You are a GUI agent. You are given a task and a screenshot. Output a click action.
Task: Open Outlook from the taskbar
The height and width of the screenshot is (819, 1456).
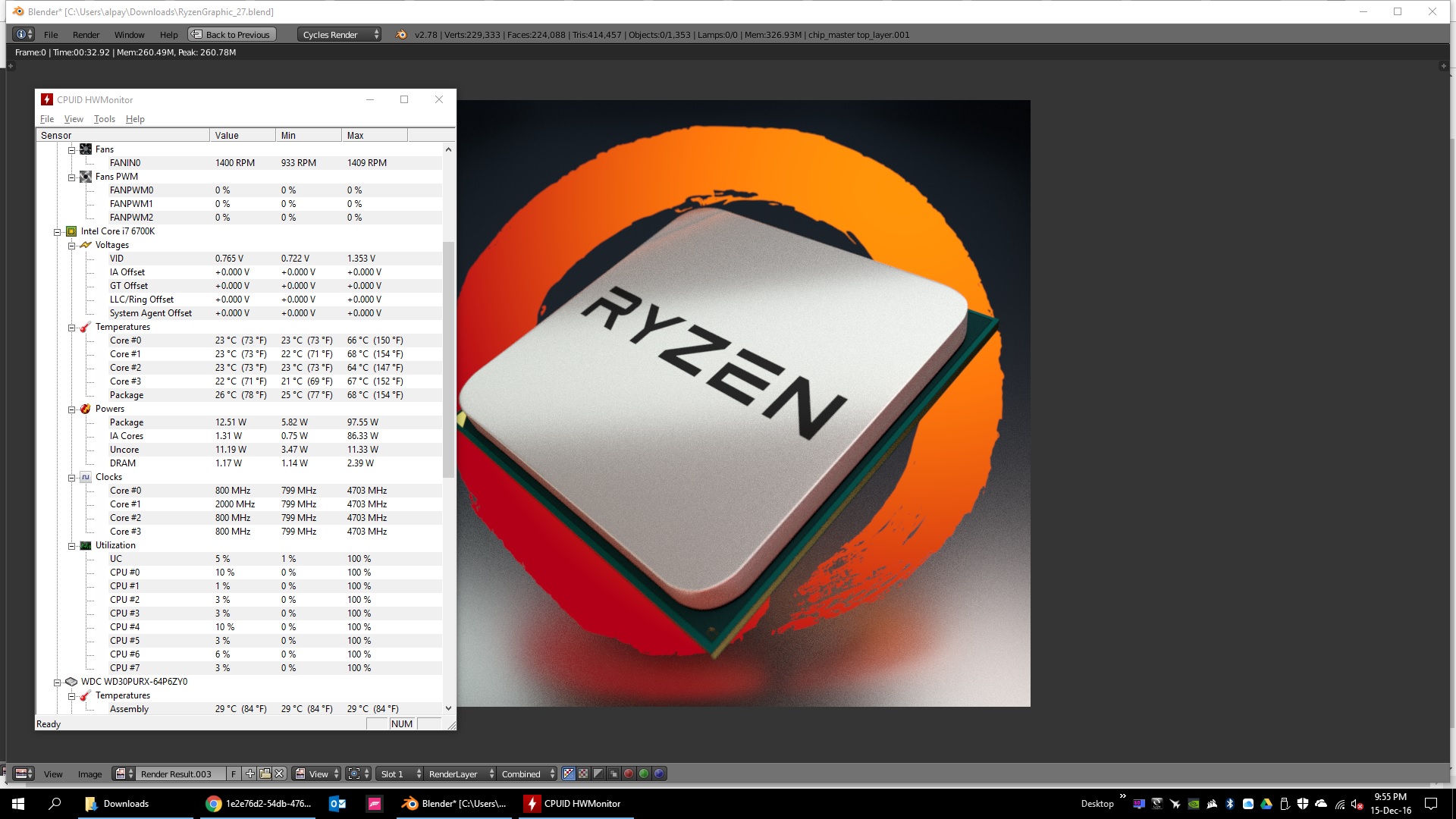coord(337,804)
